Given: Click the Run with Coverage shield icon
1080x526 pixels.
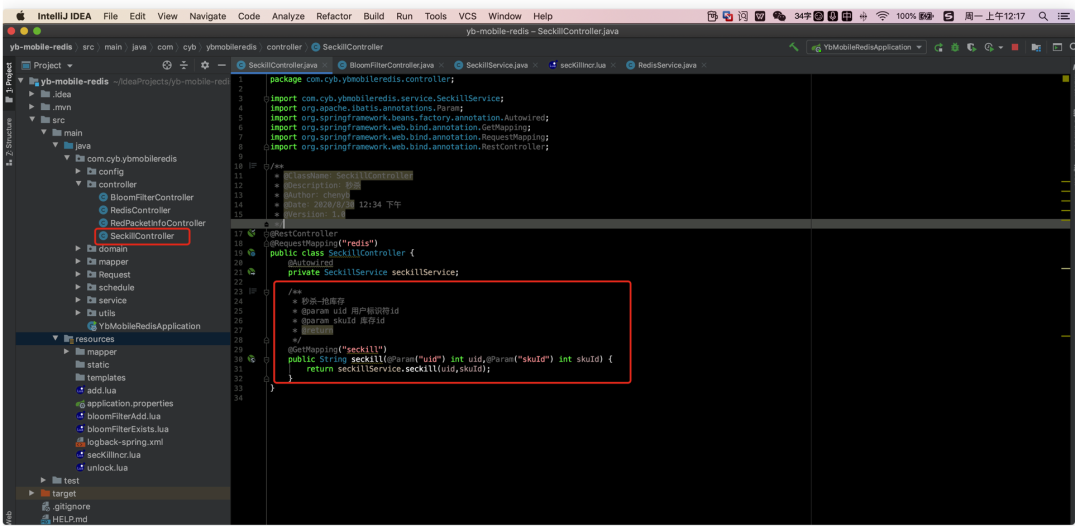Looking at the screenshot, I should point(971,47).
